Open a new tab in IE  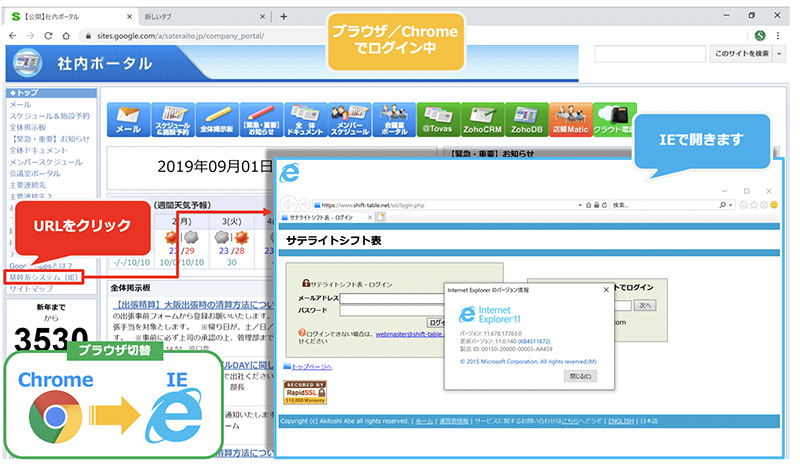381,217
